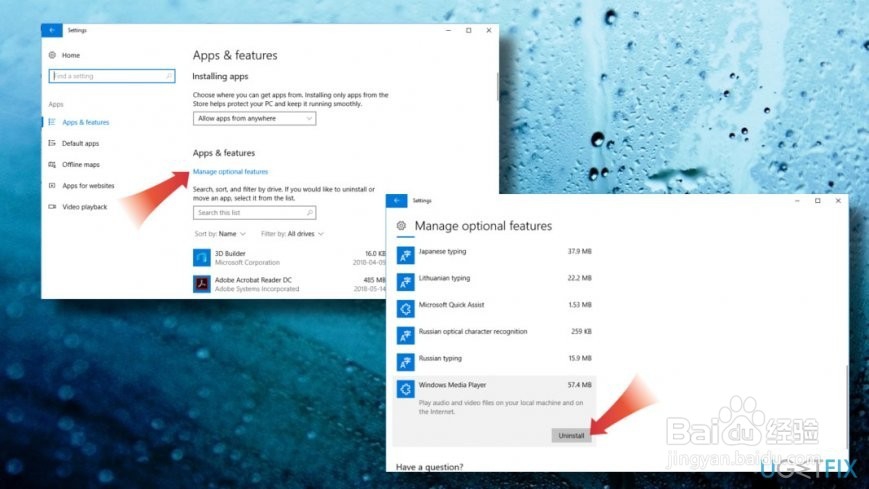Open Home via gear icon in sidebar
Screen dimensions: 869x489
[x=52, y=55]
